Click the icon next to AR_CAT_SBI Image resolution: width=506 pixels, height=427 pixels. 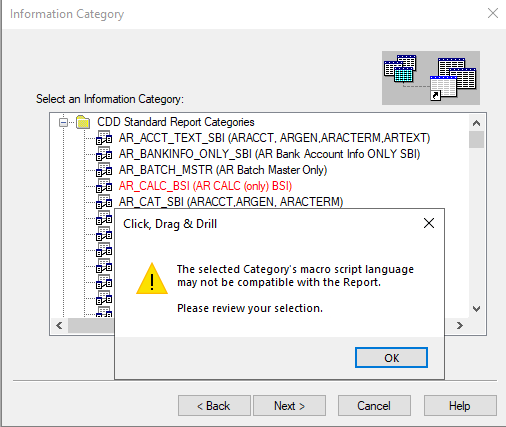(x=104, y=202)
